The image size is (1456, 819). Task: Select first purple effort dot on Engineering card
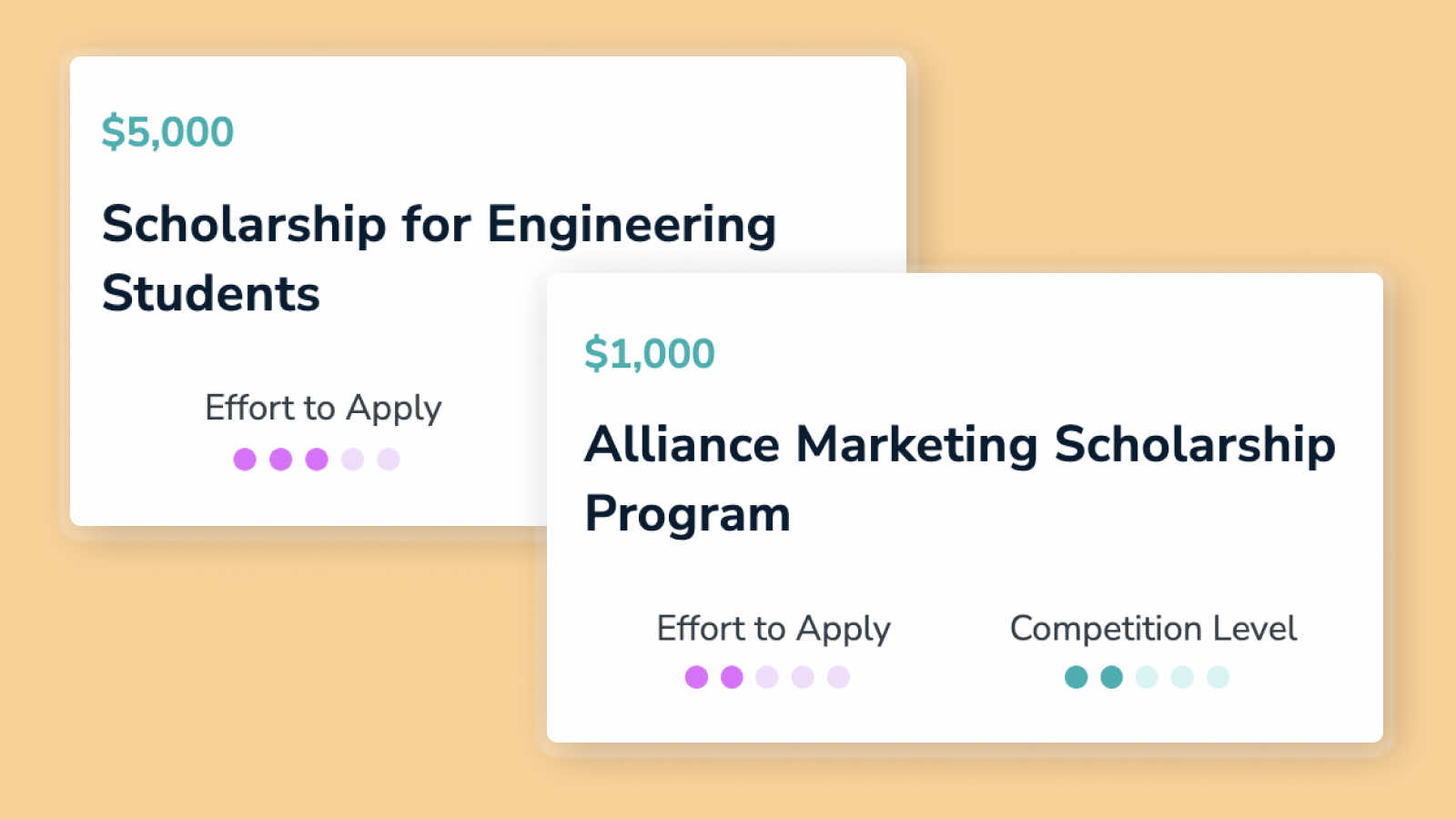coord(245,460)
